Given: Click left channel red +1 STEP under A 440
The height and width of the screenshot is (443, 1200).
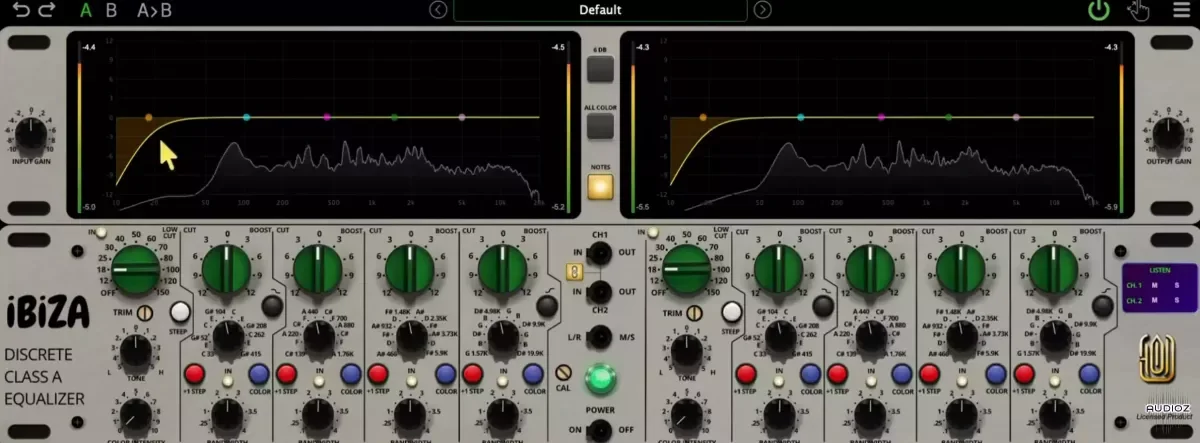Looking at the screenshot, I should (x=286, y=374).
